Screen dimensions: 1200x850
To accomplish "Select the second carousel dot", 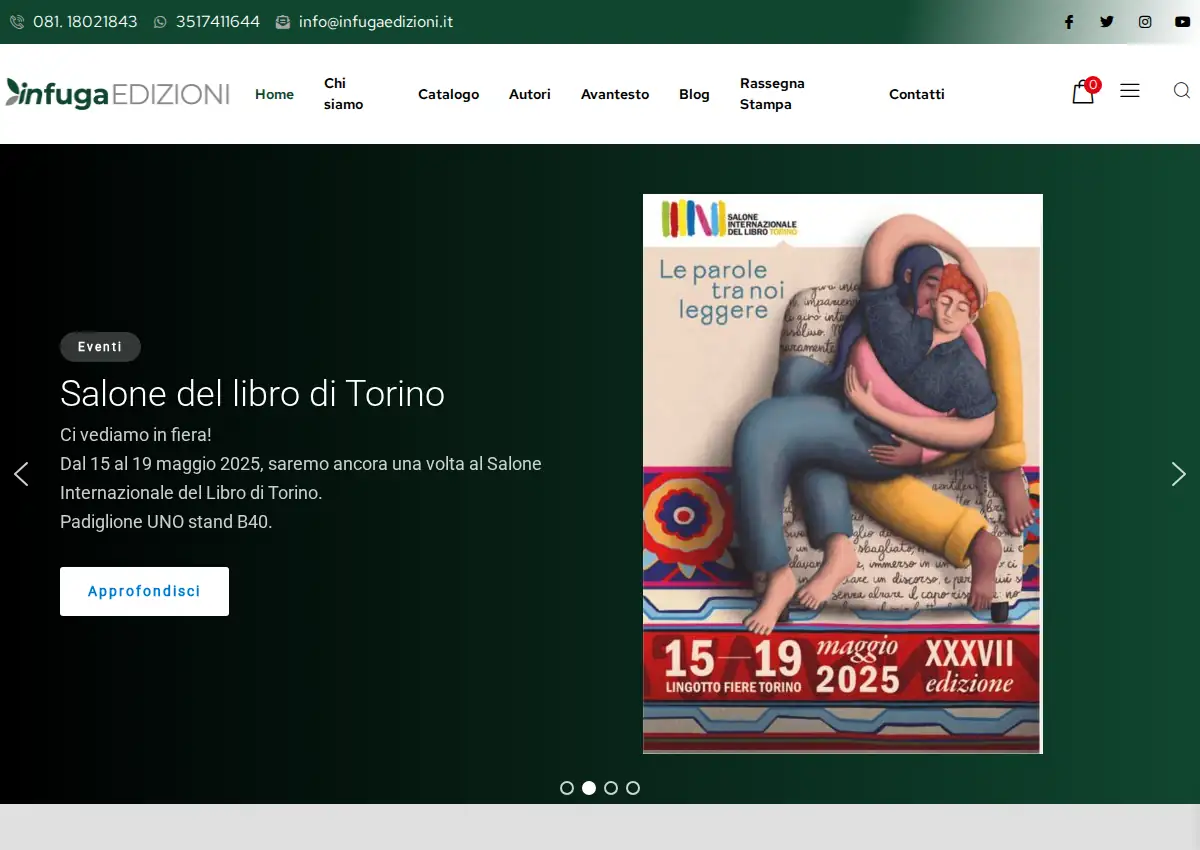I will [589, 788].
